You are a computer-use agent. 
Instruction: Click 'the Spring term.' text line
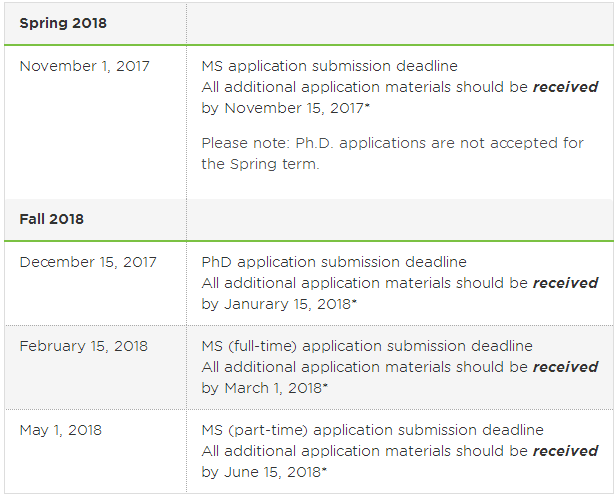[260, 164]
